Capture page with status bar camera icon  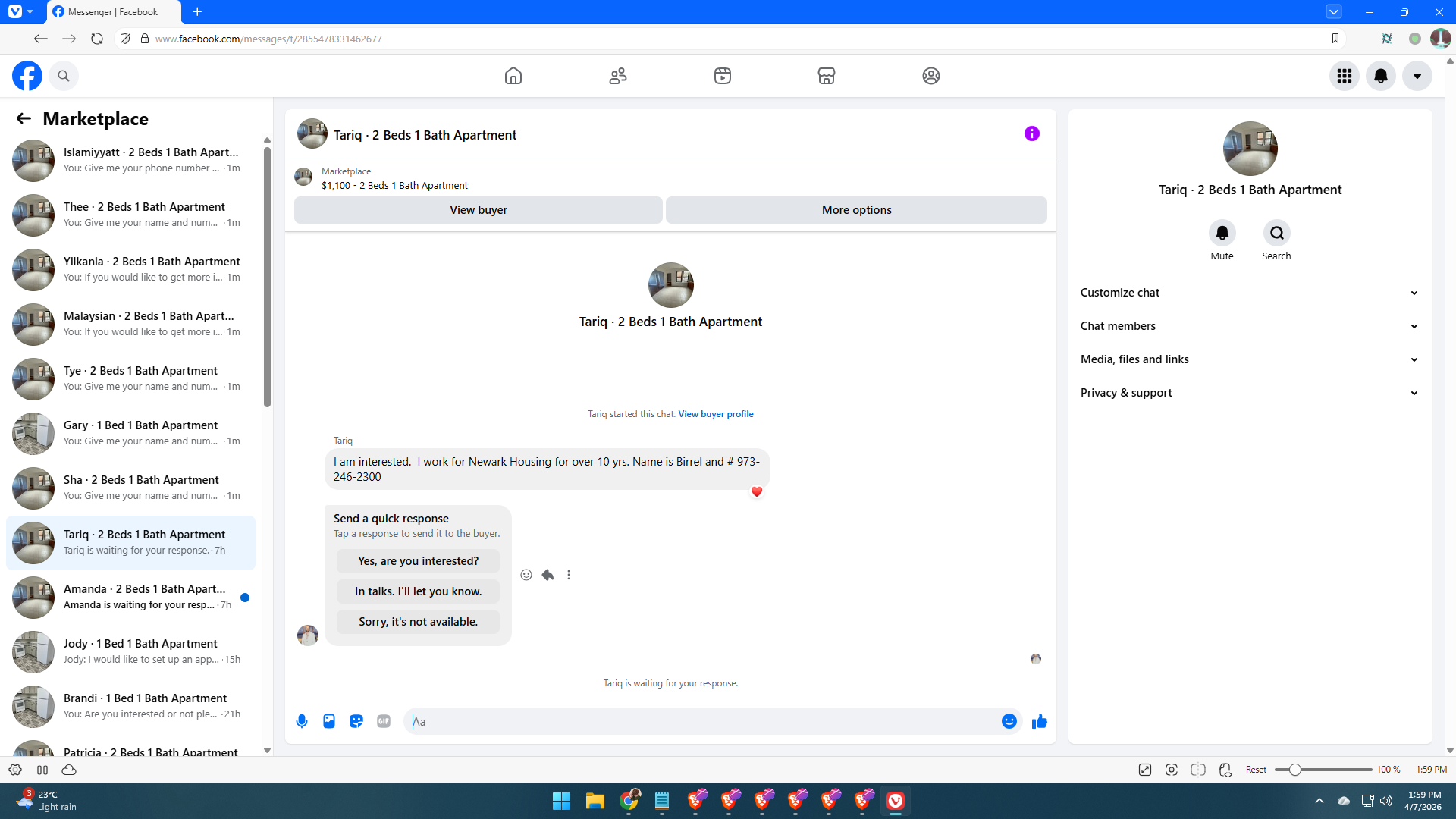1172,770
